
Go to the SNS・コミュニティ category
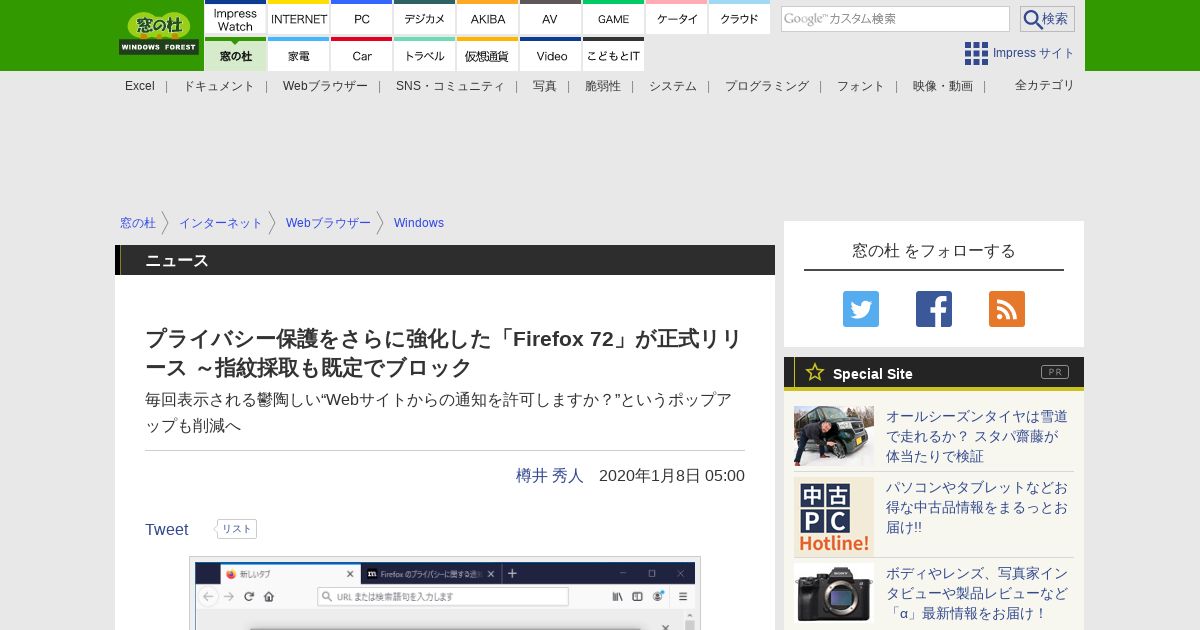pos(450,86)
